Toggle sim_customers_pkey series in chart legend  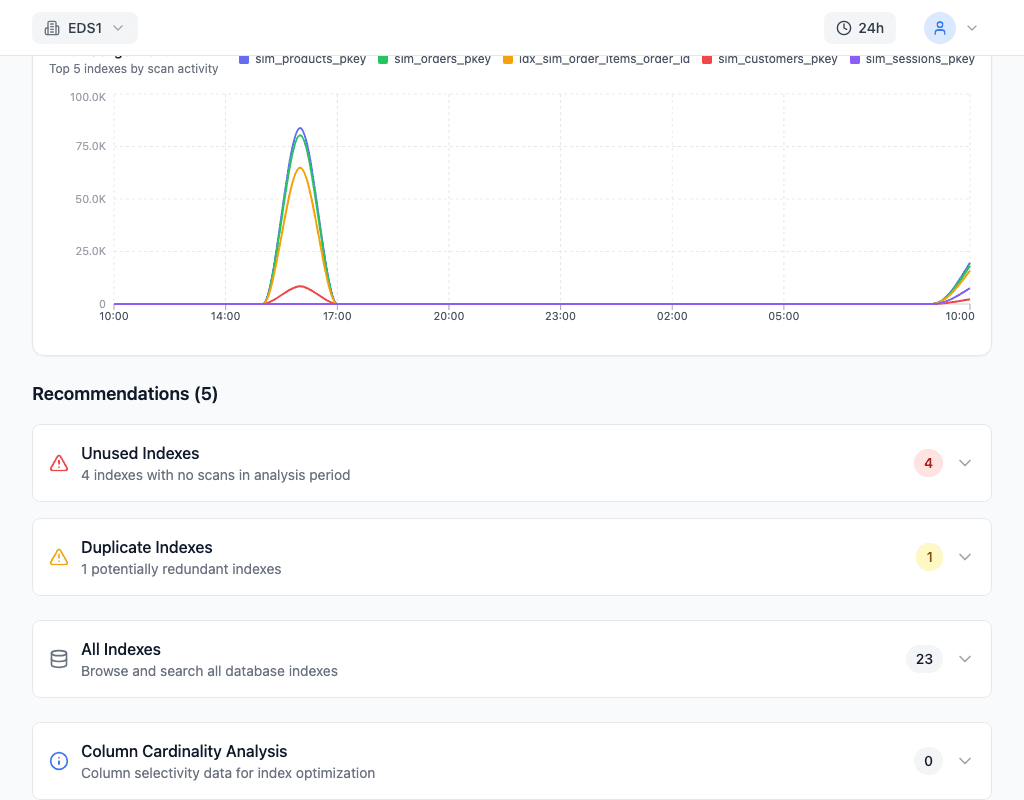[x=777, y=60]
